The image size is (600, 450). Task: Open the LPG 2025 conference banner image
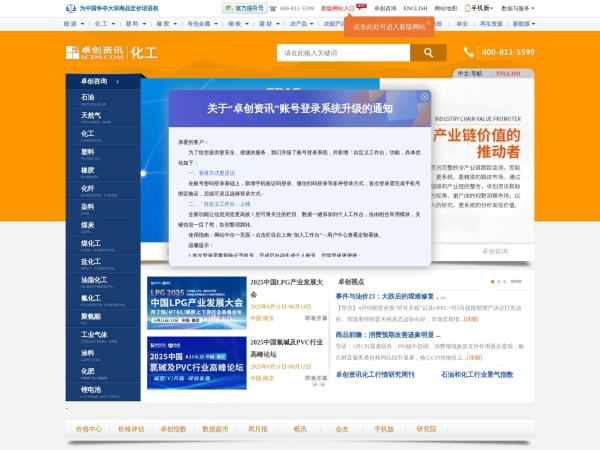(197, 303)
